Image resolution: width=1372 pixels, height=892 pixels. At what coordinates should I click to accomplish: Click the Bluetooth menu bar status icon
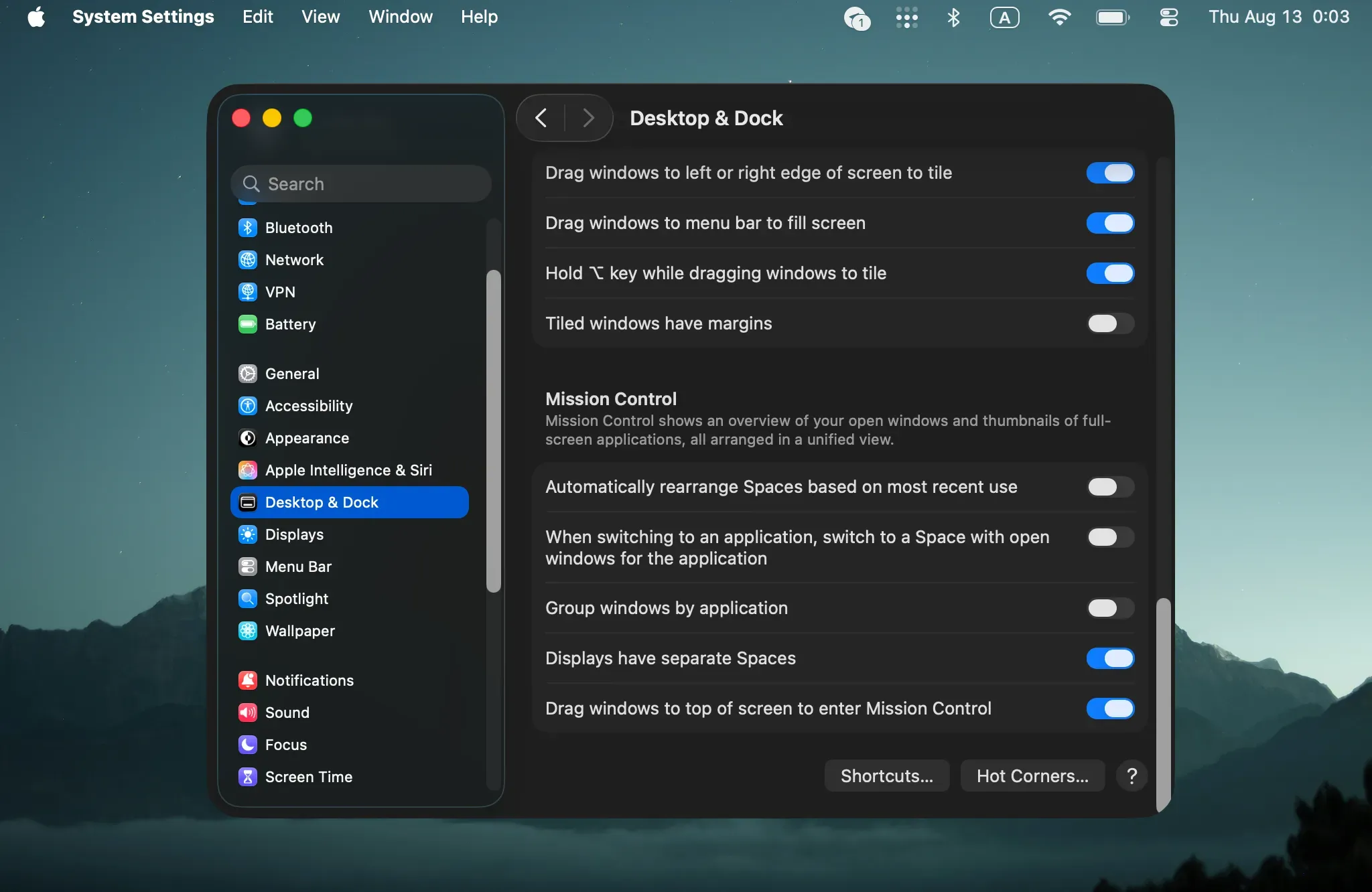tap(953, 17)
